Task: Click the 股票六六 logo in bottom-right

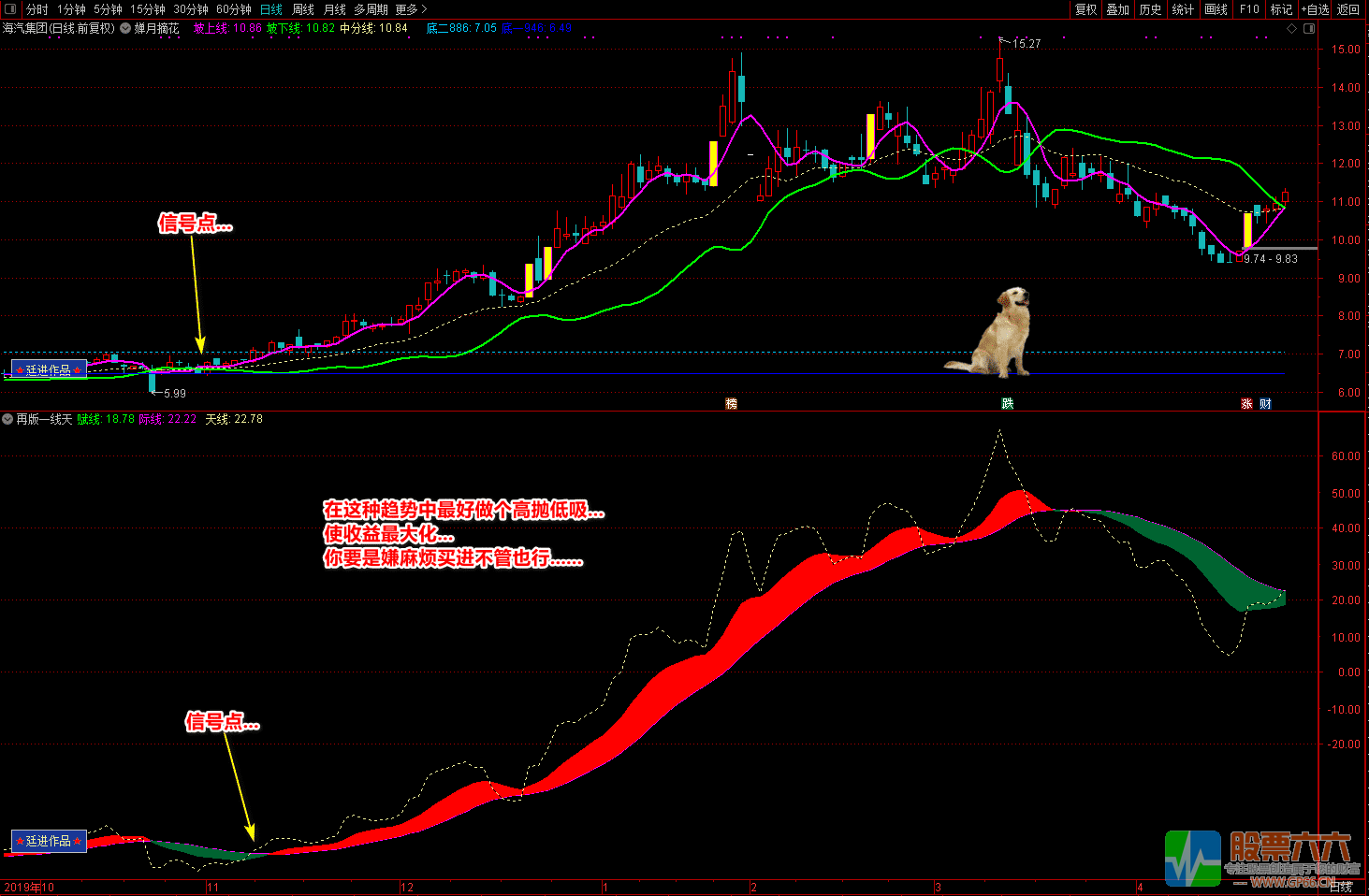Action: click(x=1259, y=858)
